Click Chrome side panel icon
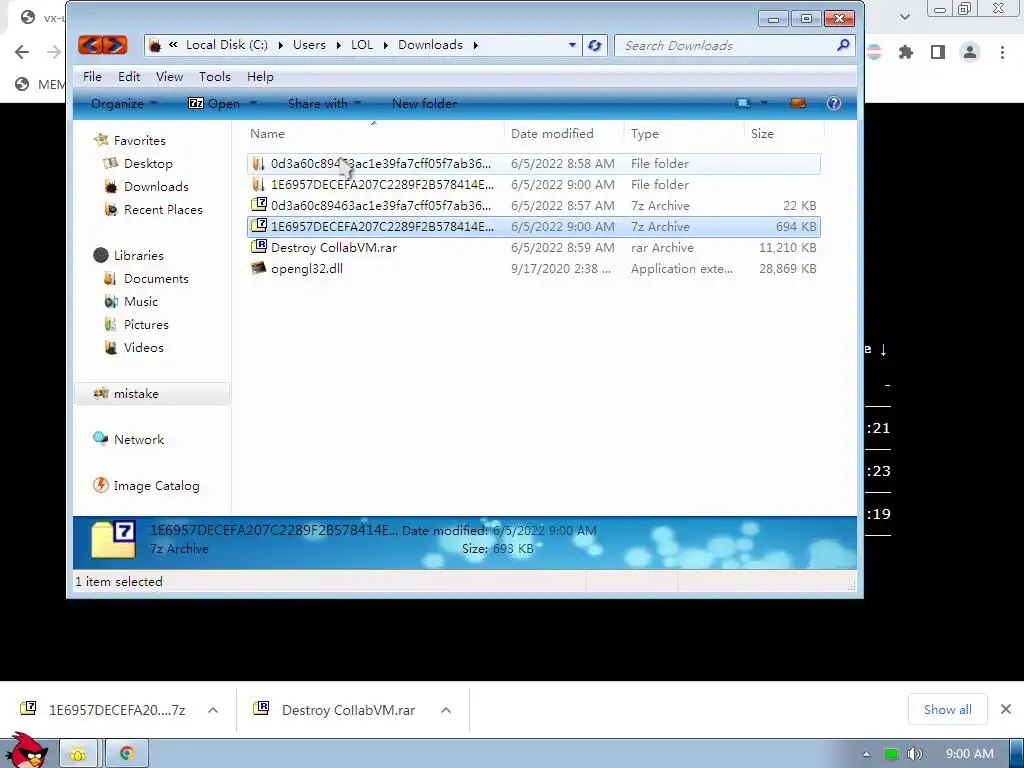 [x=938, y=52]
